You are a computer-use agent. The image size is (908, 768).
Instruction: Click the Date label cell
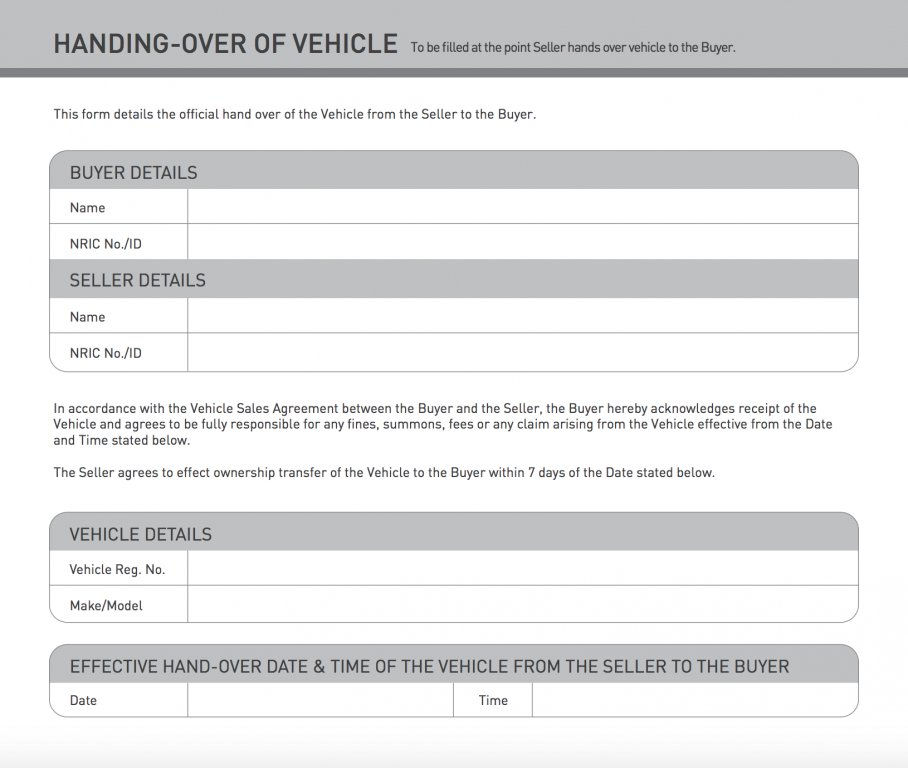pyautogui.click(x=119, y=700)
